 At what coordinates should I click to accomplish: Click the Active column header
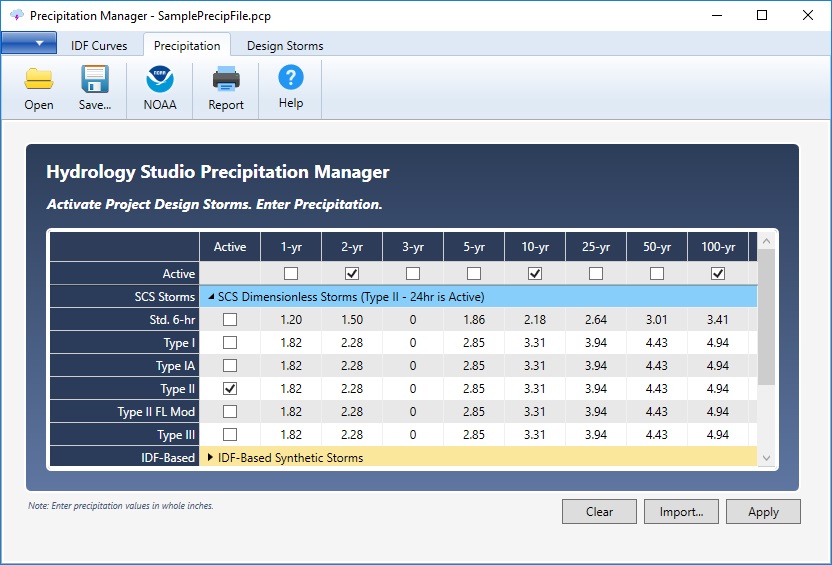[x=230, y=247]
